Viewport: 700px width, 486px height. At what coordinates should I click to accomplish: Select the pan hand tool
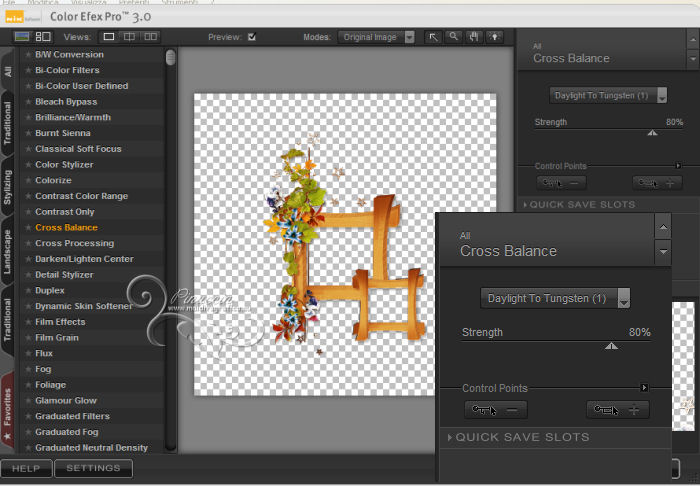473,37
